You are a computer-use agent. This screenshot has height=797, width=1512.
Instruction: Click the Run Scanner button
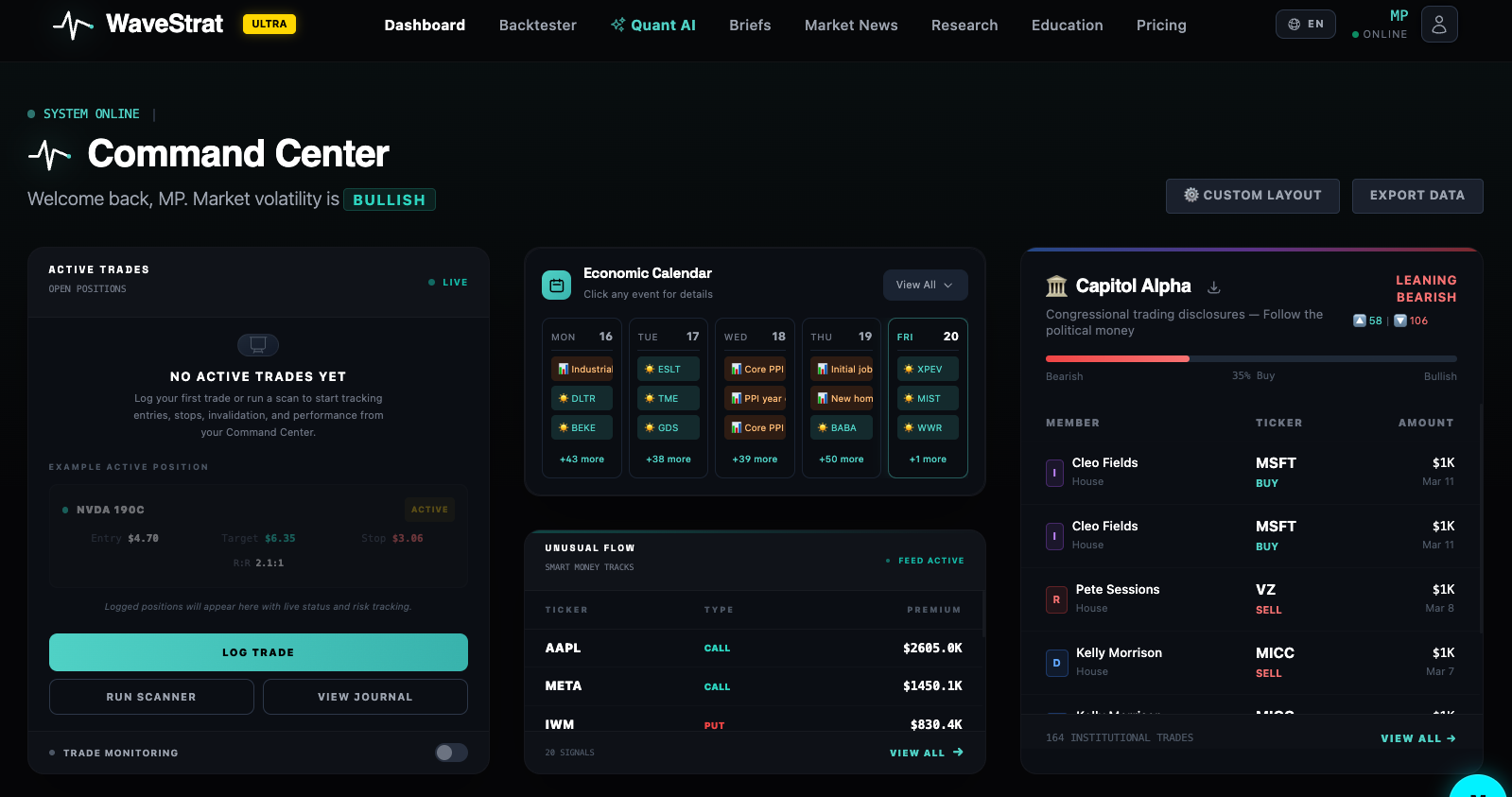[x=151, y=697]
